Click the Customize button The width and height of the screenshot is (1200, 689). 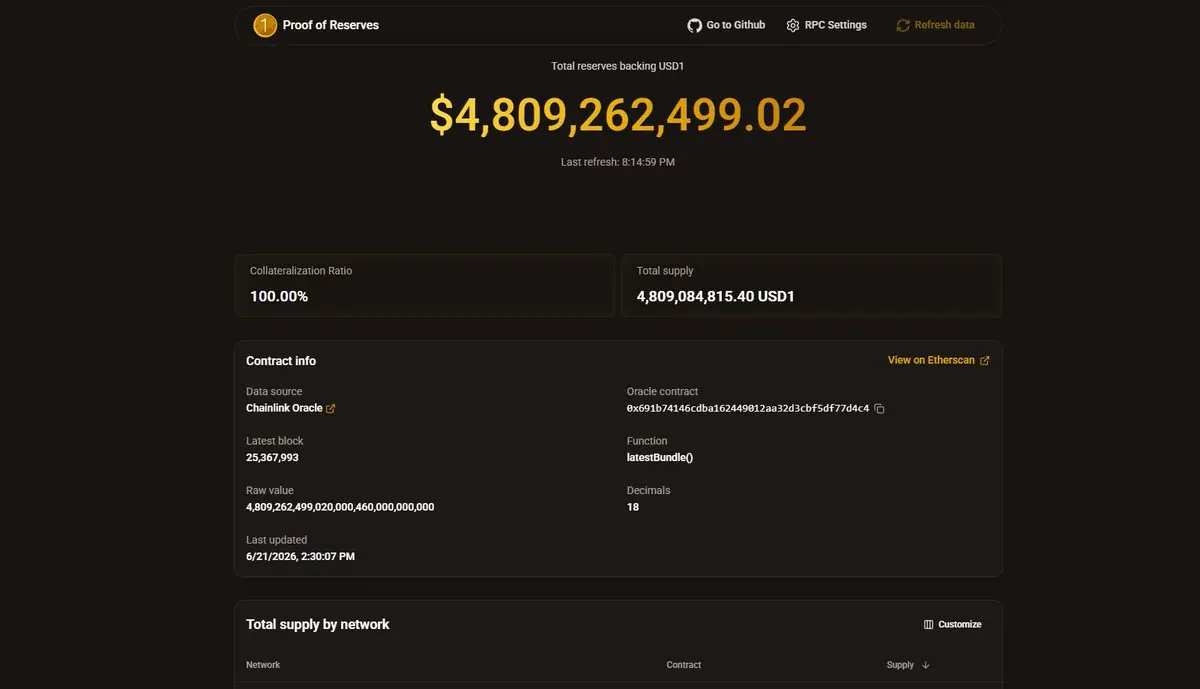(x=952, y=624)
